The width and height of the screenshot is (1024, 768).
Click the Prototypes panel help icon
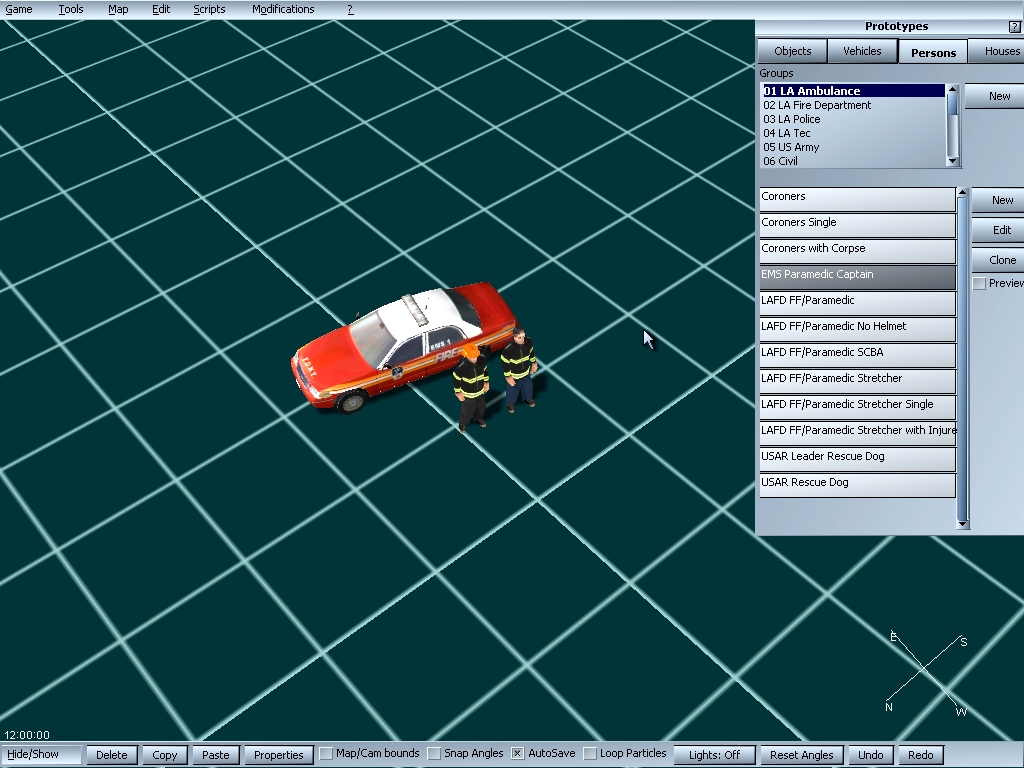[1014, 26]
